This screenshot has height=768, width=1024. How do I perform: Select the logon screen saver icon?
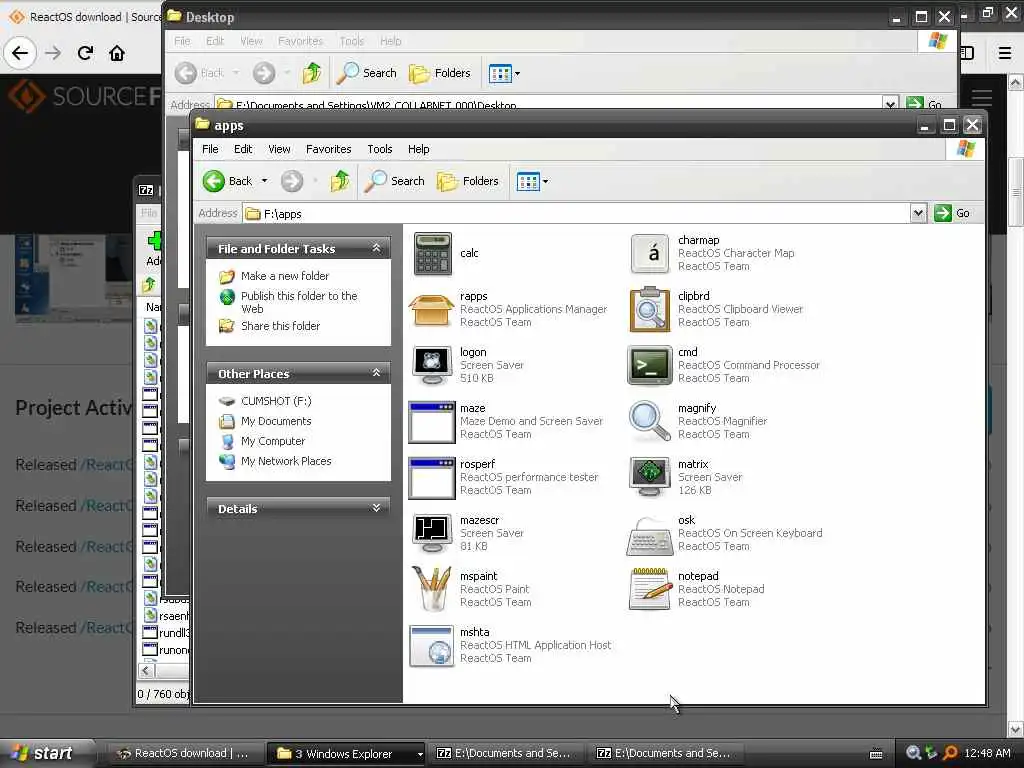pos(432,365)
